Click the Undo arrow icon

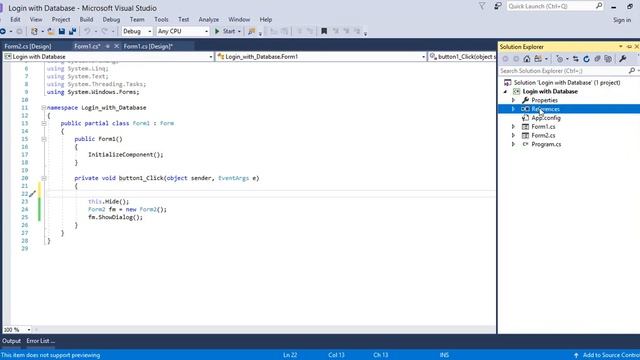pyautogui.click(x=87, y=31)
